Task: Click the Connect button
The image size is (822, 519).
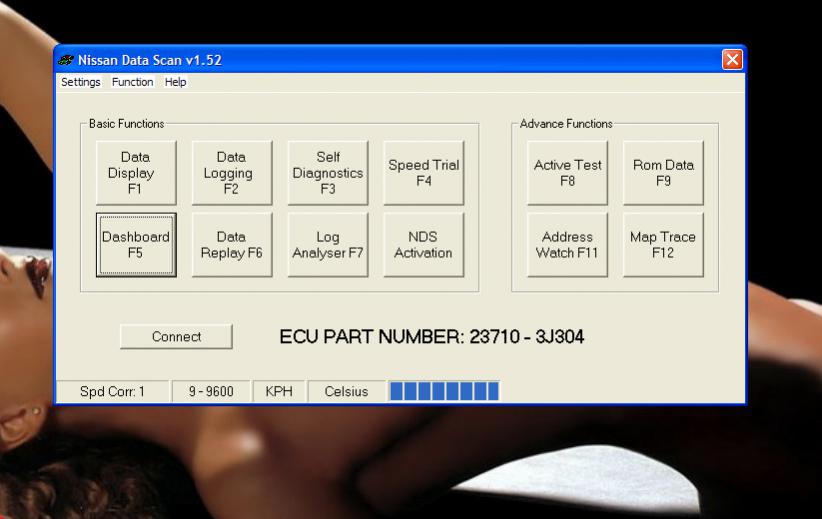Action: (x=176, y=337)
